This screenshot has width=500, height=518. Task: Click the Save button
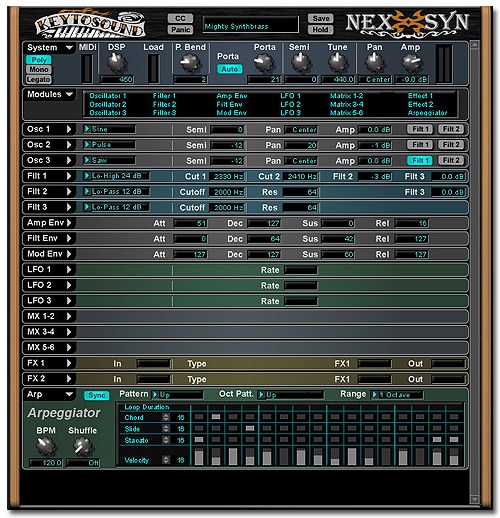320,18
